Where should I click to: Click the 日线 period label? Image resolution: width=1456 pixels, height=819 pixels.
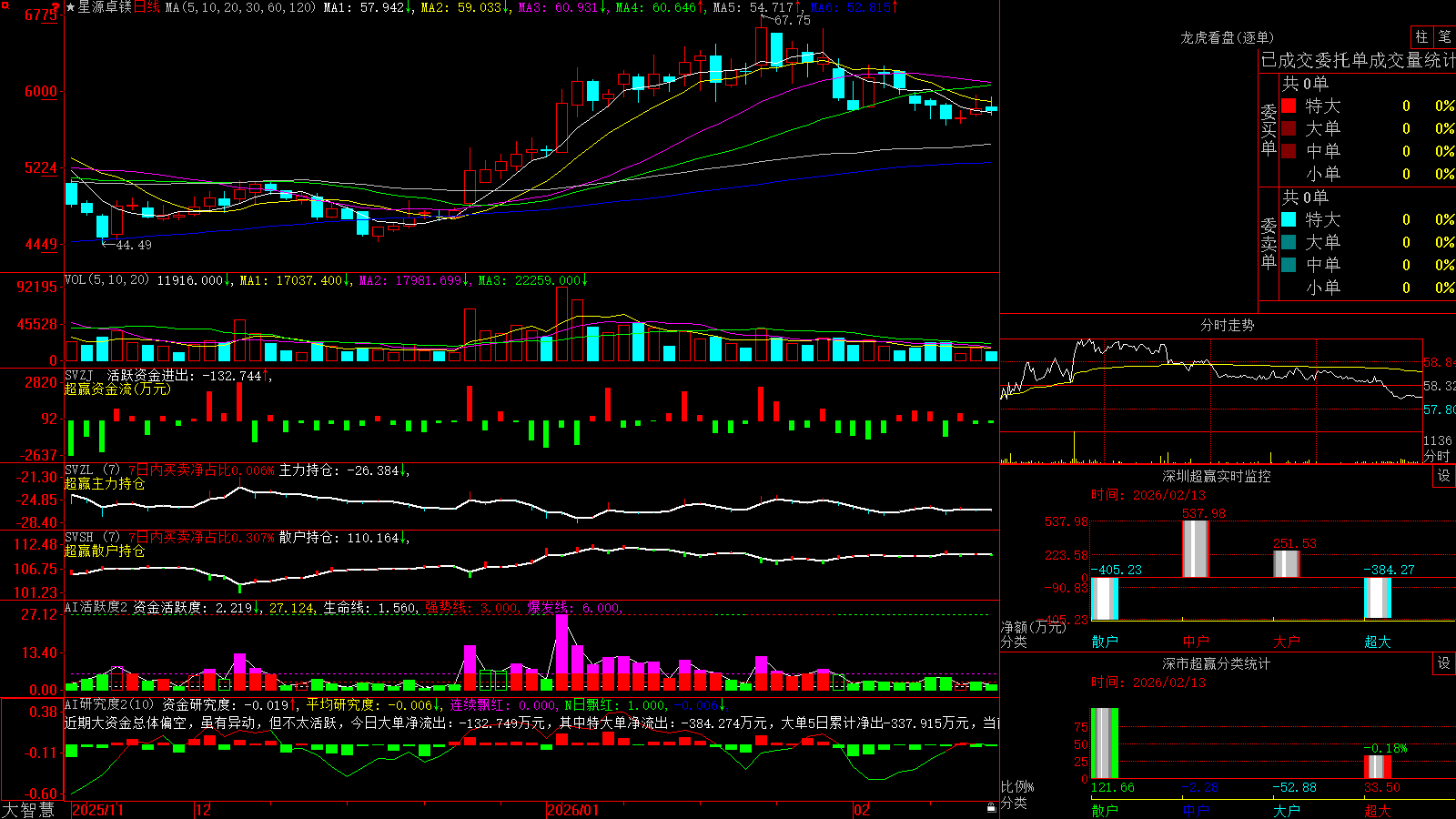click(147, 7)
